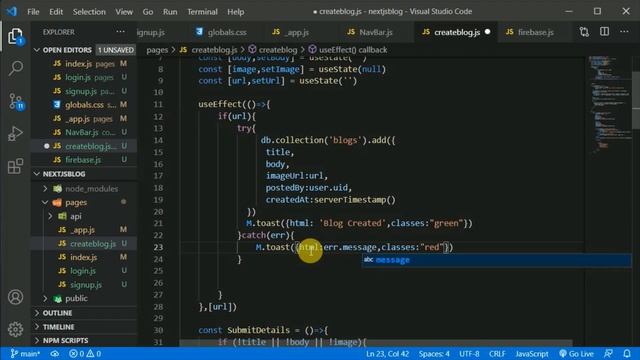Click the VS Code logo icon
Viewport: 640px width, 360px height.
(11, 11)
